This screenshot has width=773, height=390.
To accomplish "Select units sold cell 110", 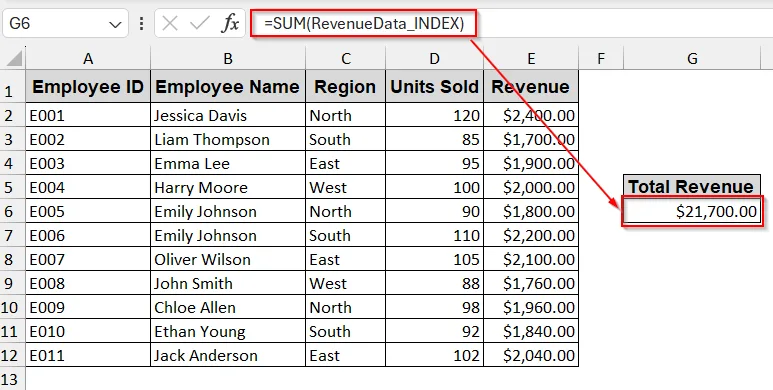I will point(434,235).
